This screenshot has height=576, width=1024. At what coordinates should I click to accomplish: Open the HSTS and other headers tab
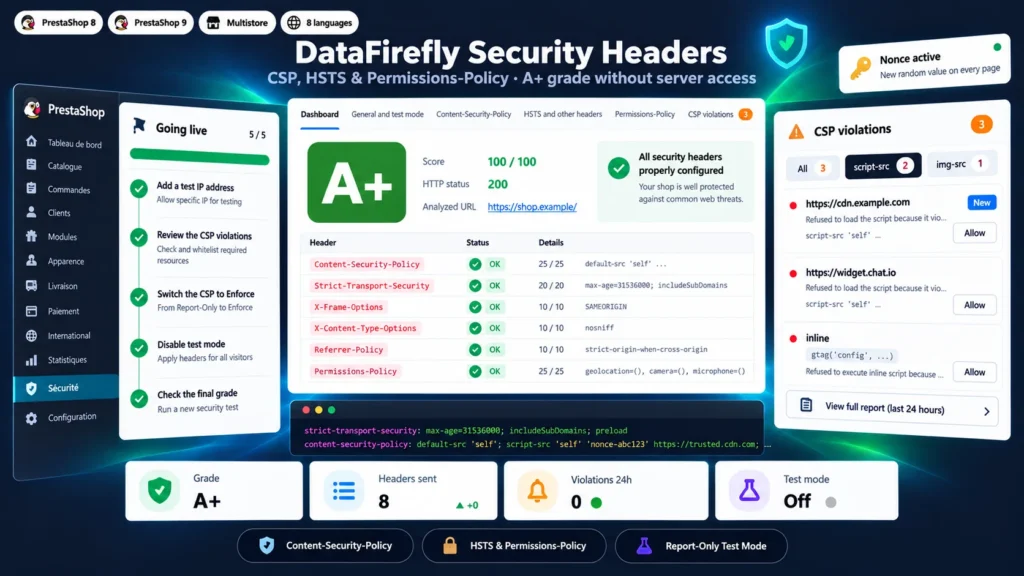562,114
